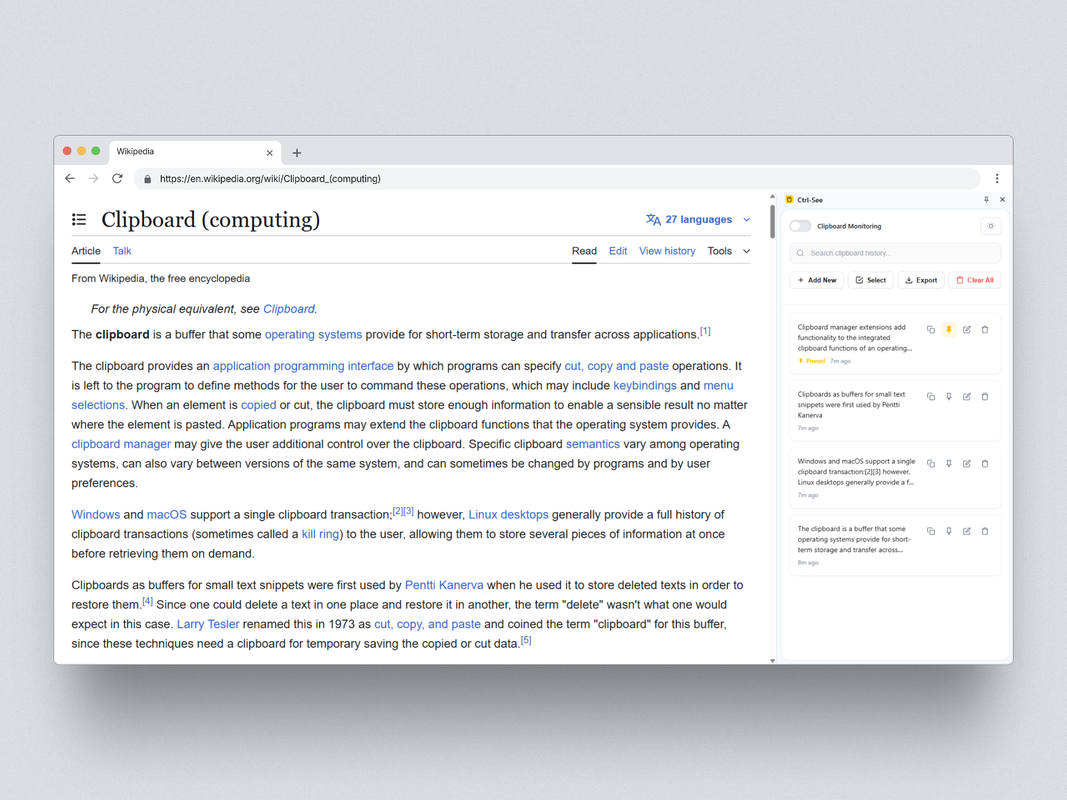Delete the 'Windows and macOS support' clip
Screen dimensions: 1067x800
click(x=985, y=464)
